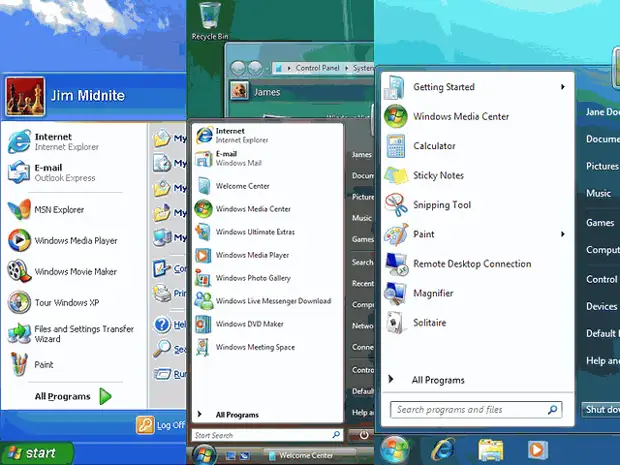The width and height of the screenshot is (620, 465).
Task: Click the Log Off button
Action: click(161, 425)
